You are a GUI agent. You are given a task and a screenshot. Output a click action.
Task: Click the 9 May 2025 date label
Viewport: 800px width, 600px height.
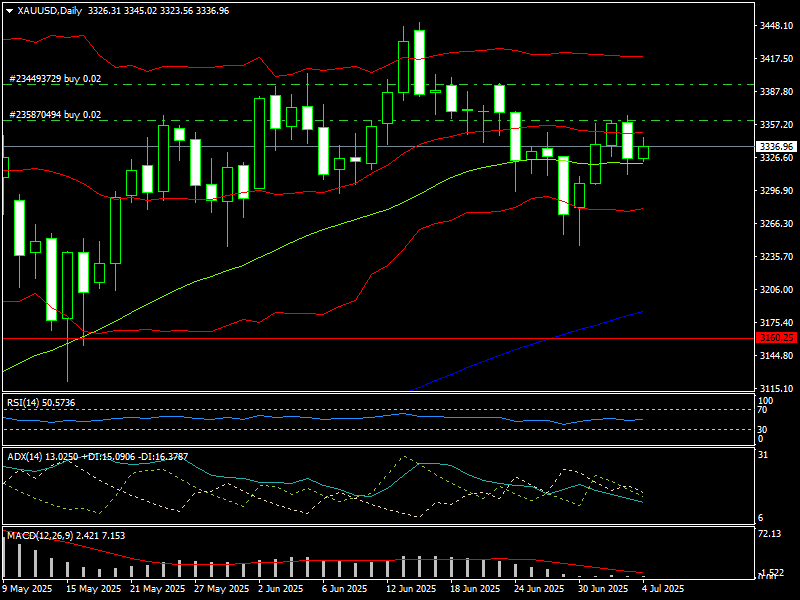pyautogui.click(x=28, y=589)
